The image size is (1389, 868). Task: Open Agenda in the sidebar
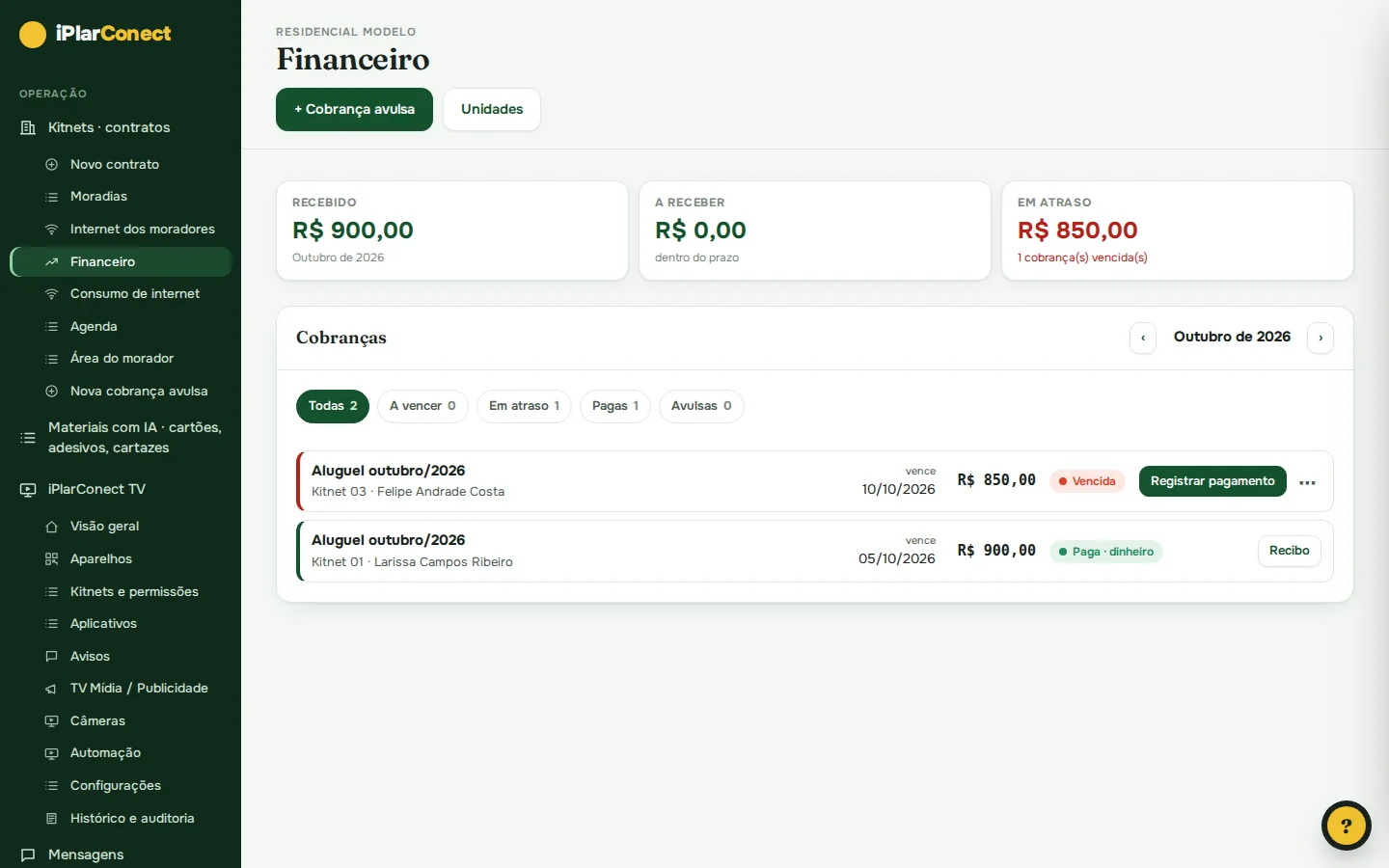point(121,326)
